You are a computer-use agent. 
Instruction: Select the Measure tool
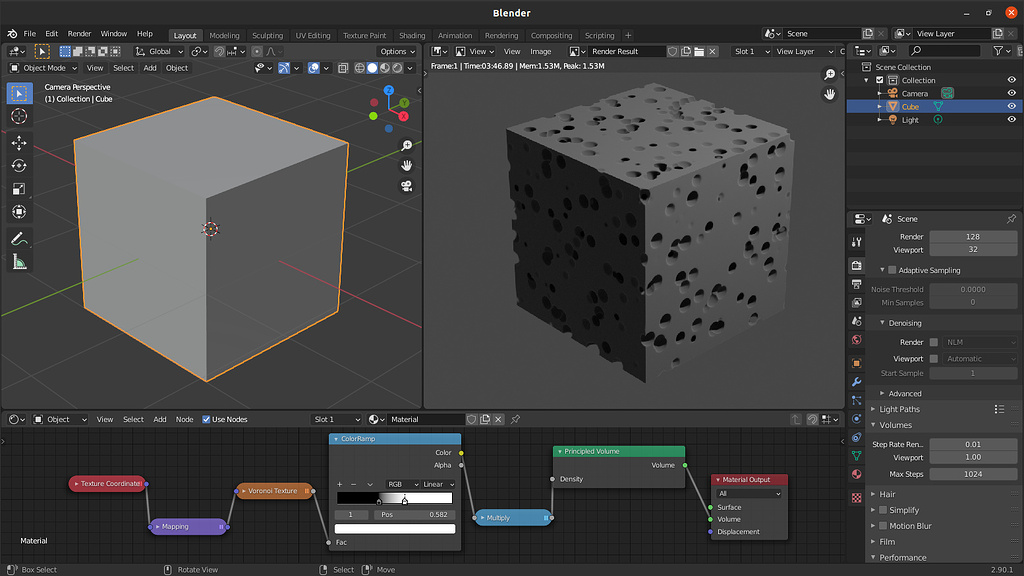point(20,262)
